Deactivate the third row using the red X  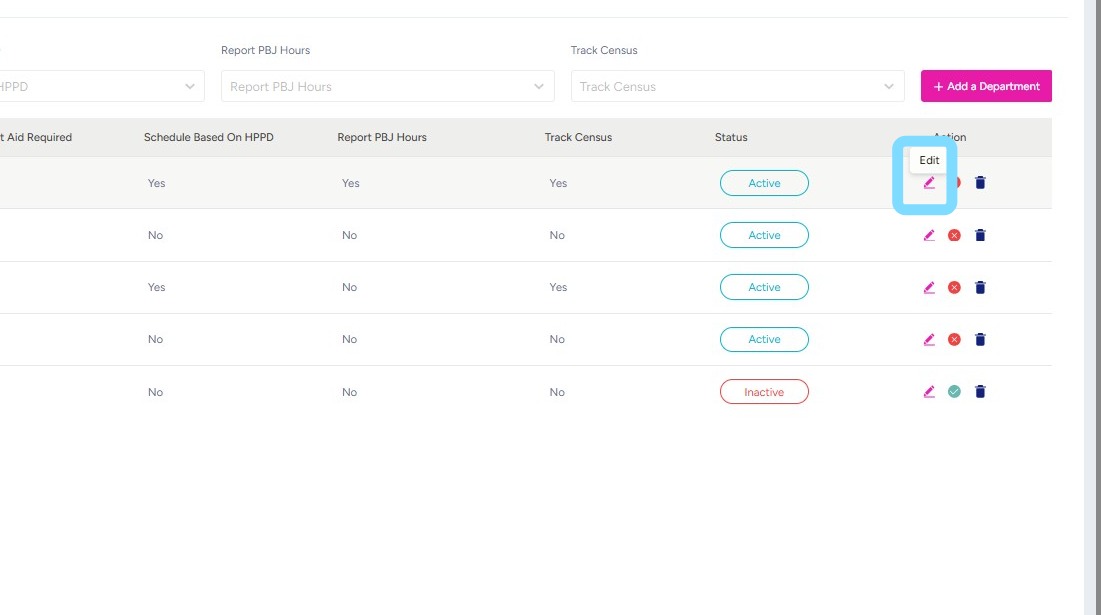(x=954, y=287)
